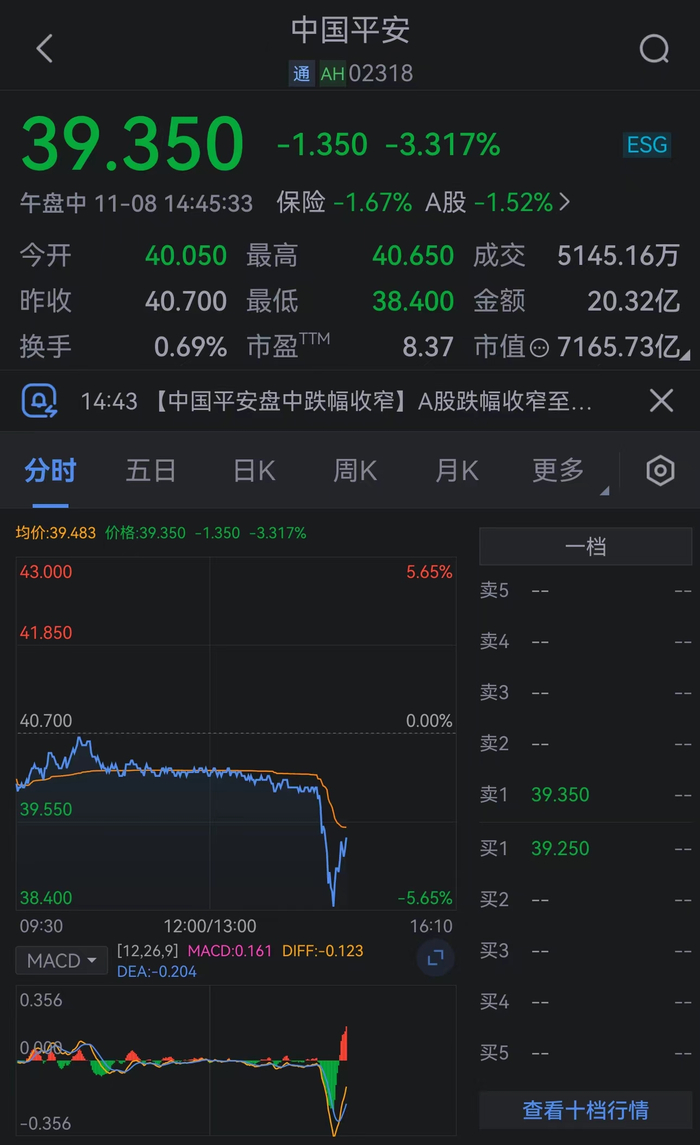Tap the MACD:0.161 value

point(229,951)
